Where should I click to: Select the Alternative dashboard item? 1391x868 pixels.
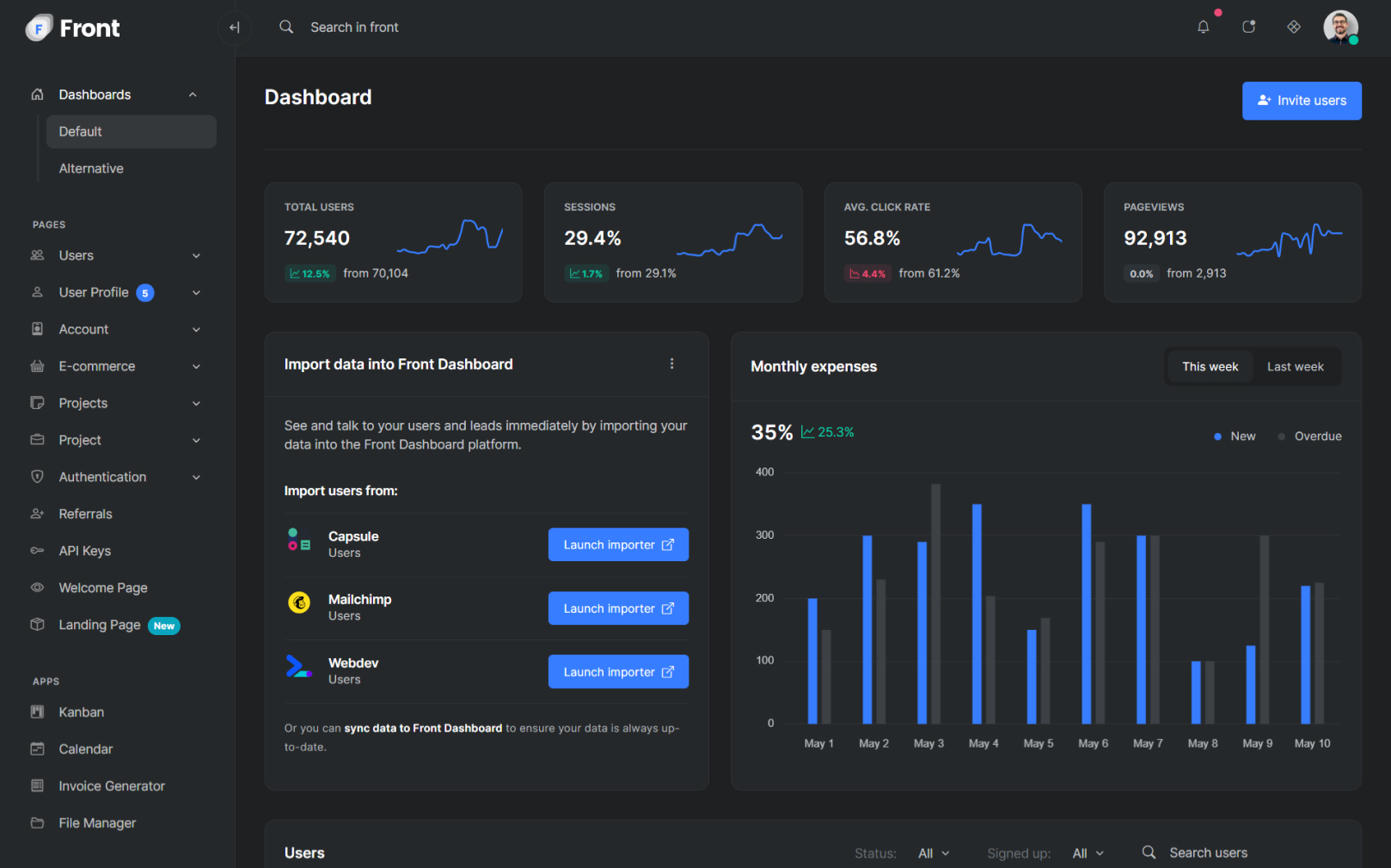pos(91,168)
